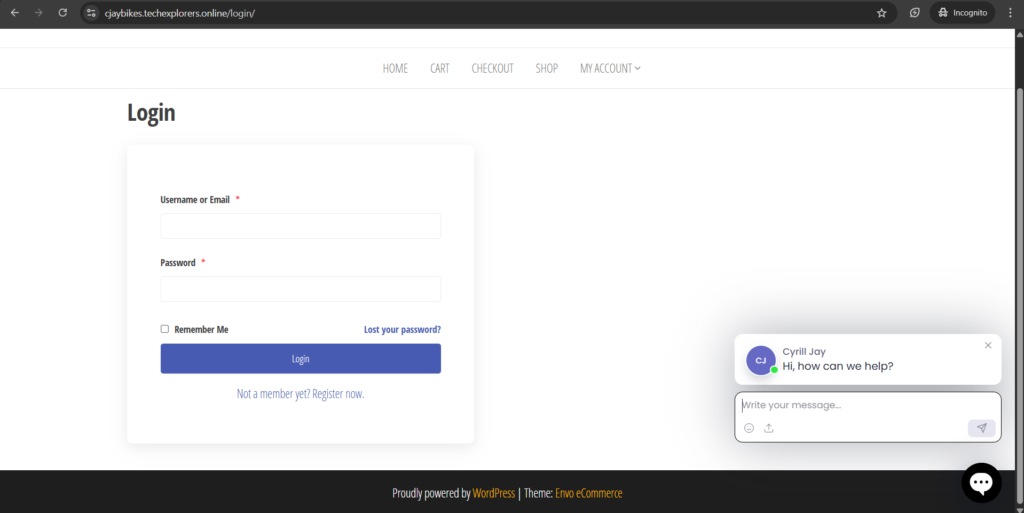1024x513 pixels.
Task: Send the chat message with paper plane
Action: click(981, 428)
